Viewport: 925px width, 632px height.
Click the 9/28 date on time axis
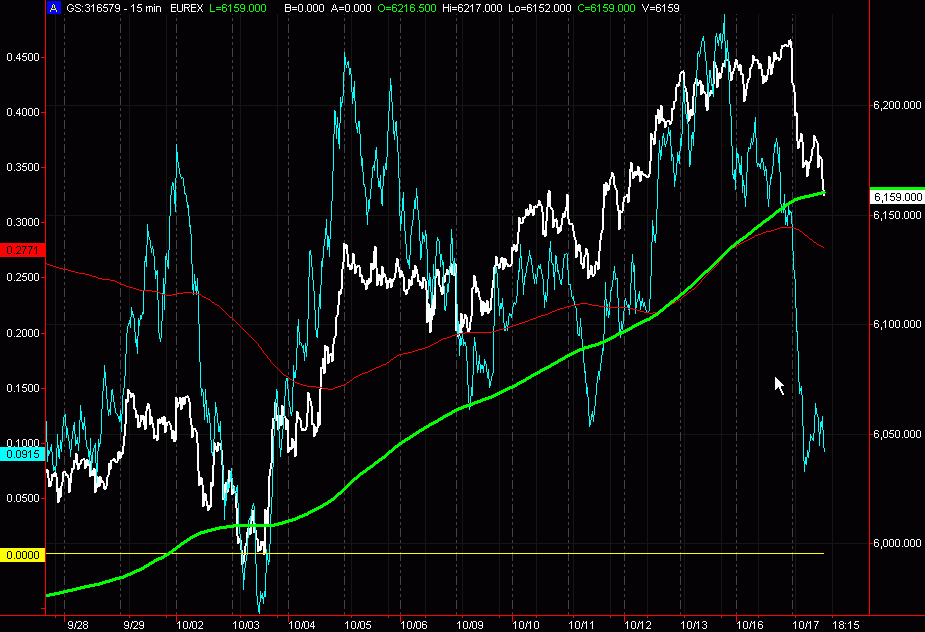[x=78, y=625]
